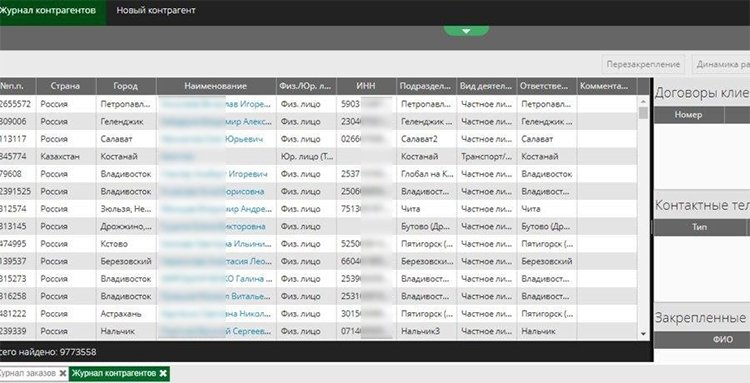The height and width of the screenshot is (383, 750).
Task: Expand the green dropdown panel arrow
Action: [x=466, y=31]
